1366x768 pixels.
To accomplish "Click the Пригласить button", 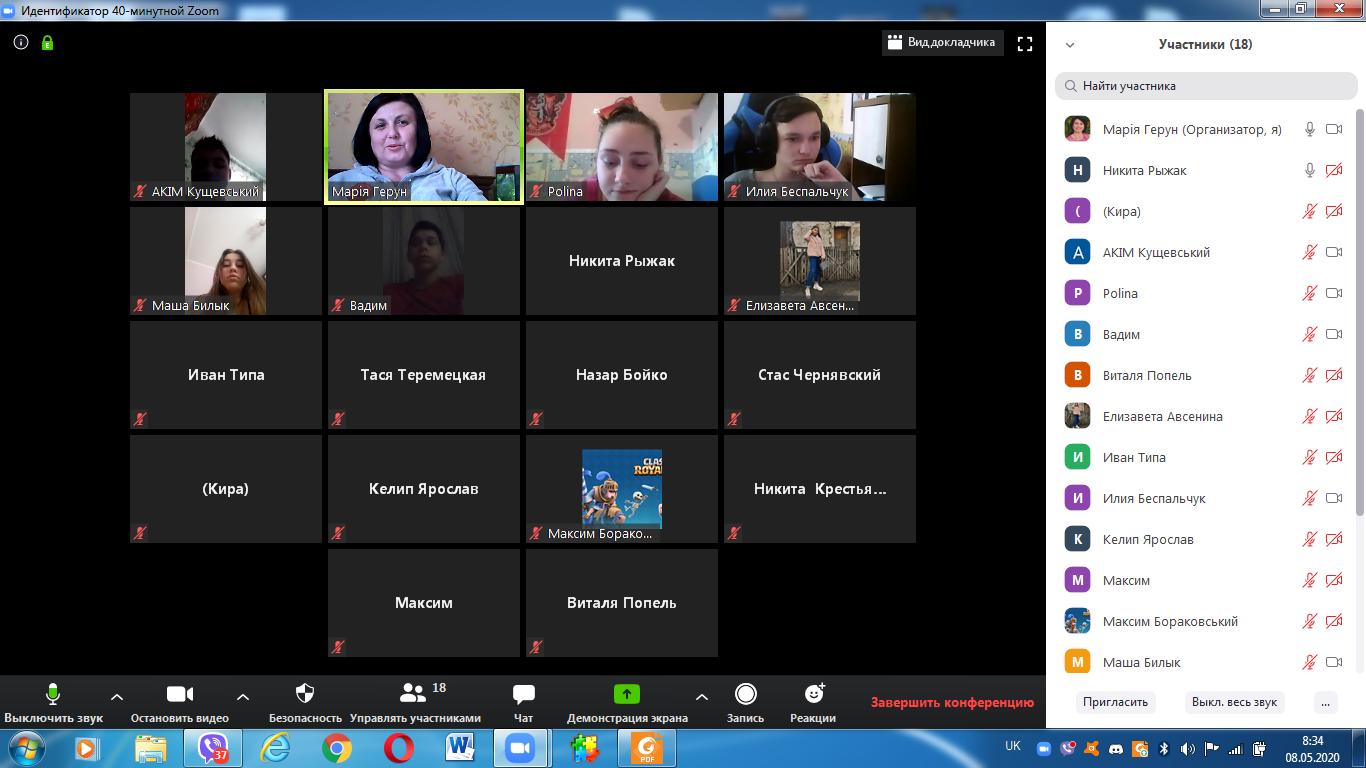I will point(1115,702).
